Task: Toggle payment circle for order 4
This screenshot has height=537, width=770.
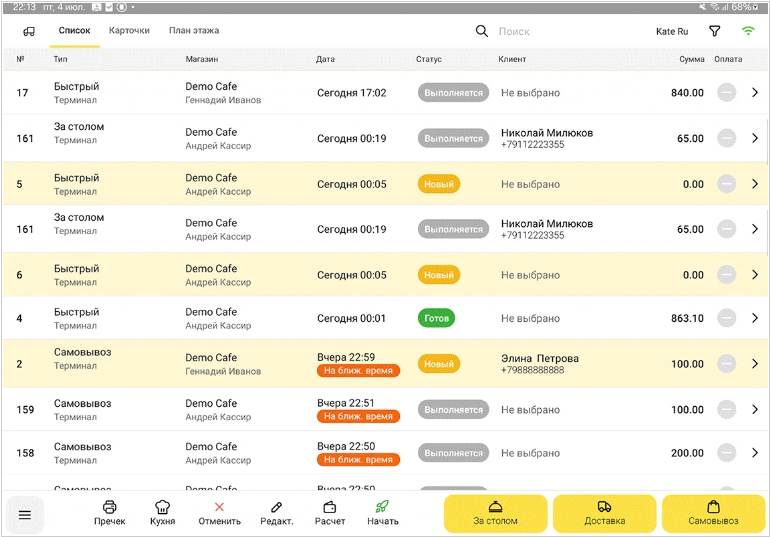Action: pos(727,319)
